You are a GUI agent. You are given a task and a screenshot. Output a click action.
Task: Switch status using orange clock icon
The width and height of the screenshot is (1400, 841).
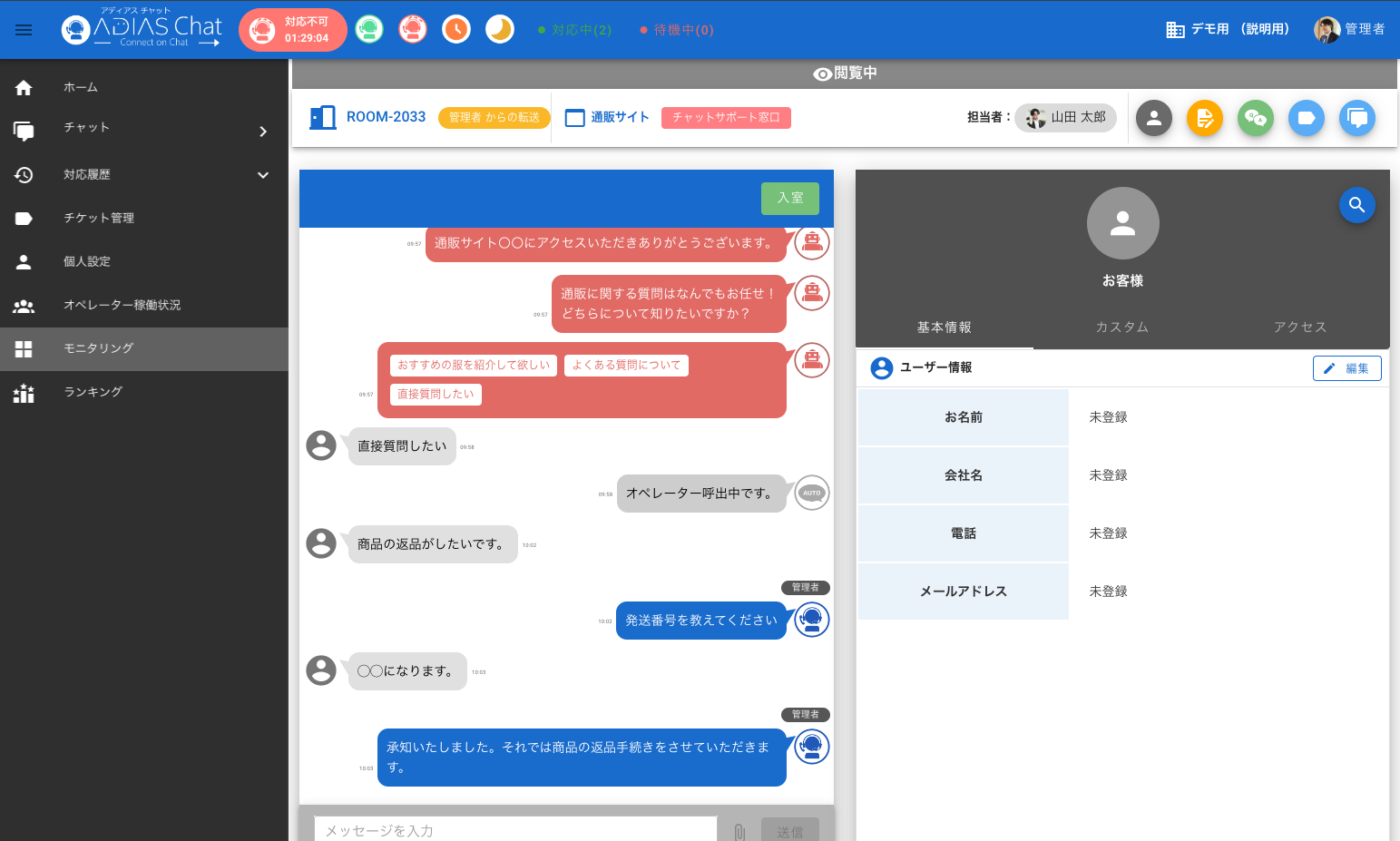[x=456, y=30]
